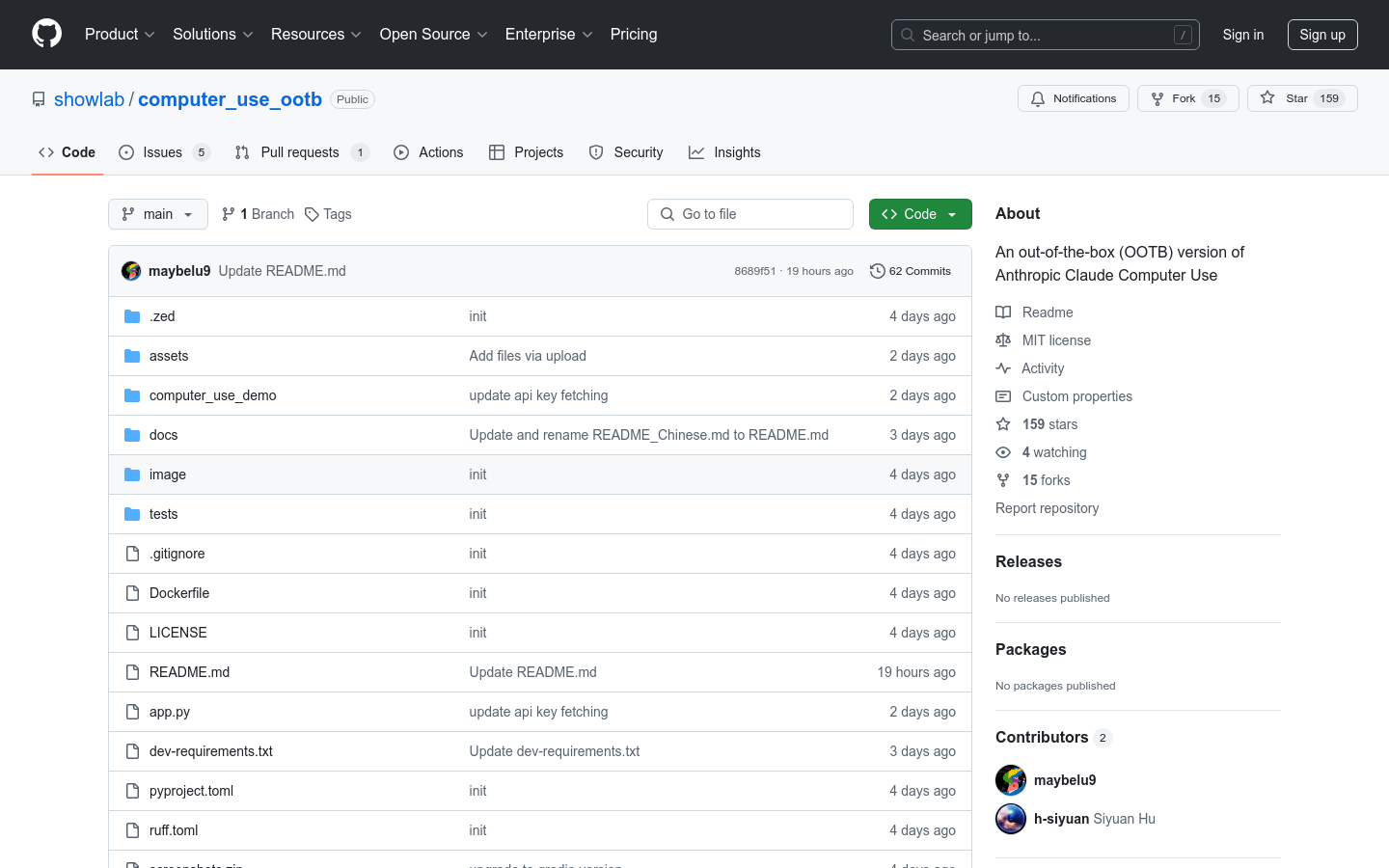Star the repository with Star button
1389x868 pixels.
1302,98
